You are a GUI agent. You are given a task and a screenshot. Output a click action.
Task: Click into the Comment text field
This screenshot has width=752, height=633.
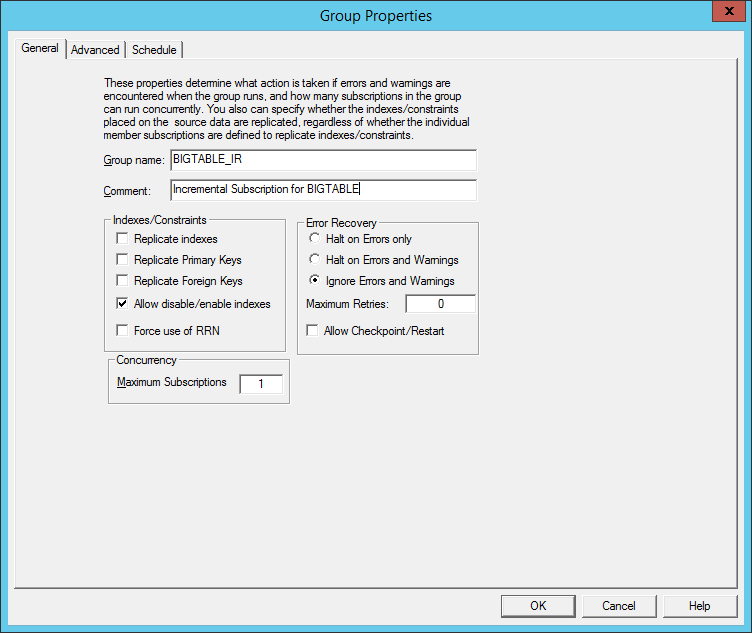323,189
